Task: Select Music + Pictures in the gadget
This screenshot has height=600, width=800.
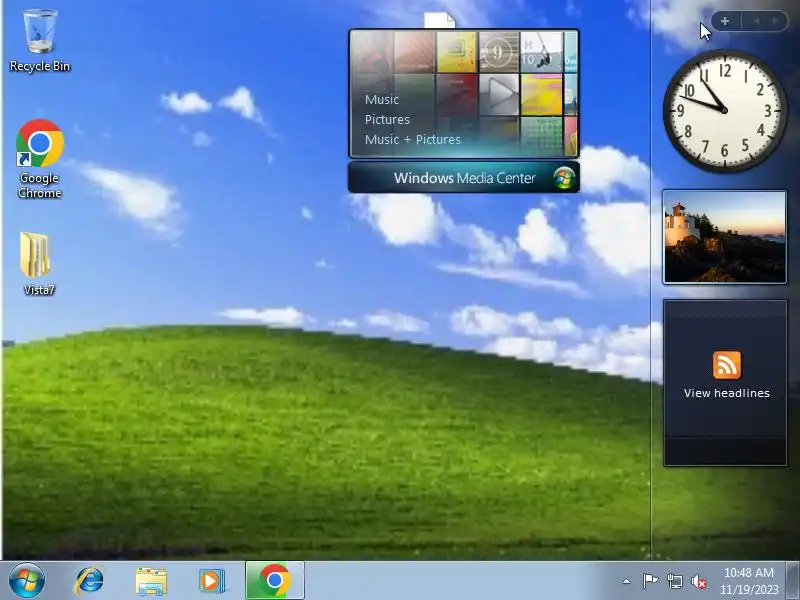Action: [x=413, y=139]
